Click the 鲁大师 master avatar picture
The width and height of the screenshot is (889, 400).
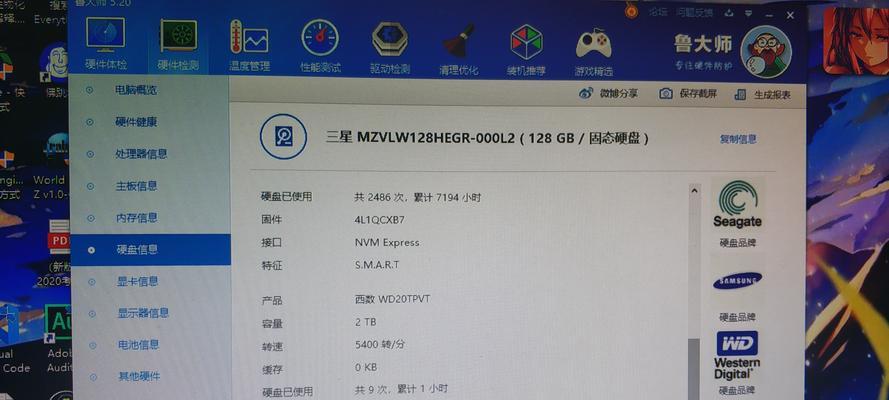tap(765, 52)
